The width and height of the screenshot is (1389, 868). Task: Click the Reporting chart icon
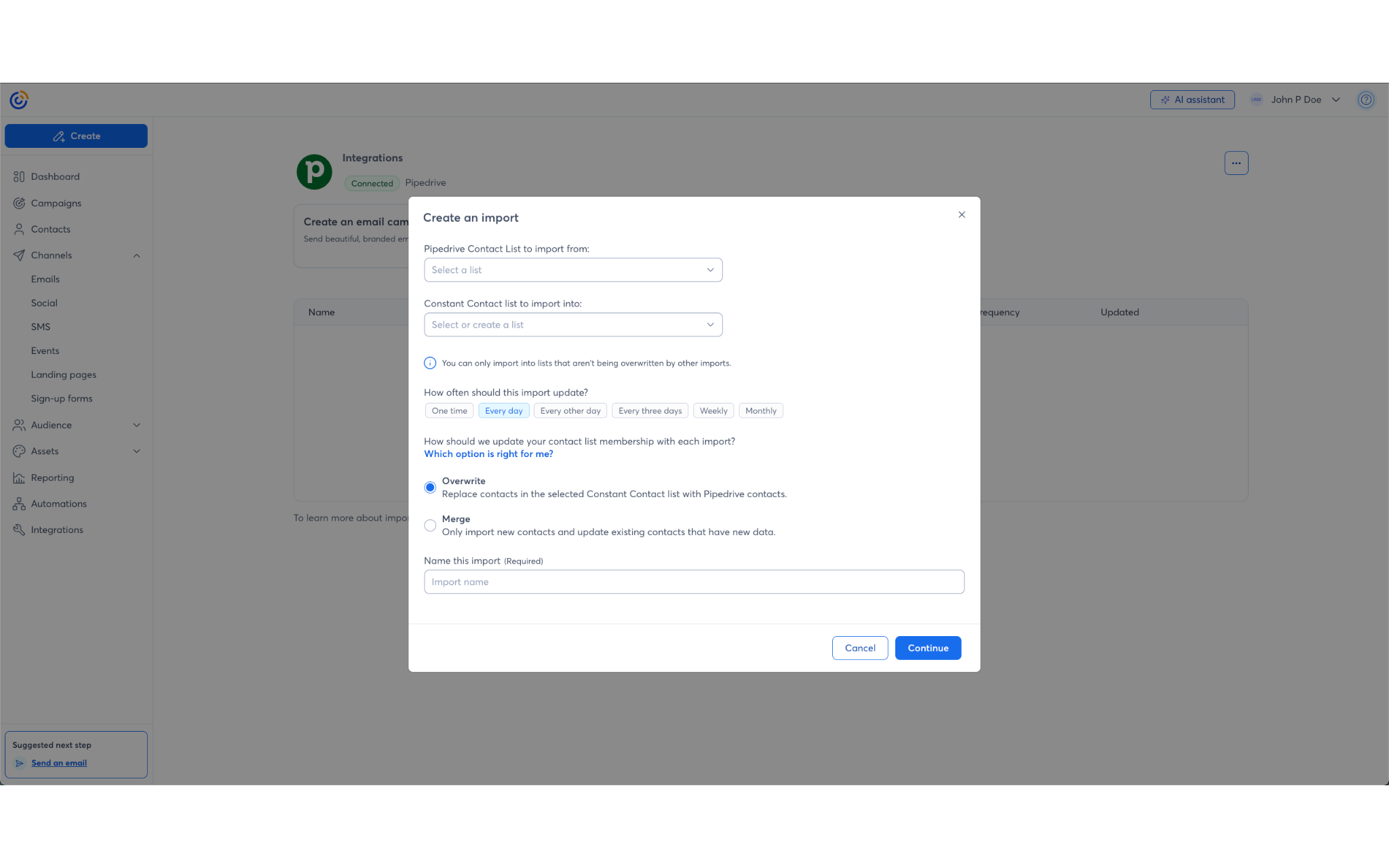pyautogui.click(x=19, y=478)
